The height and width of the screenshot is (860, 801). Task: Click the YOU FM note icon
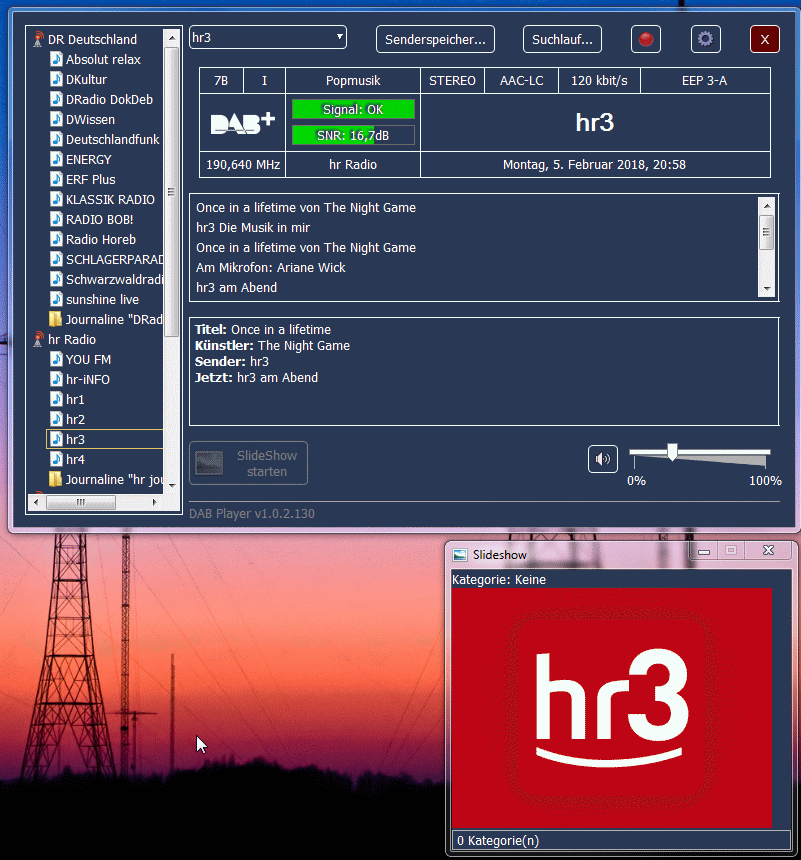coord(56,360)
